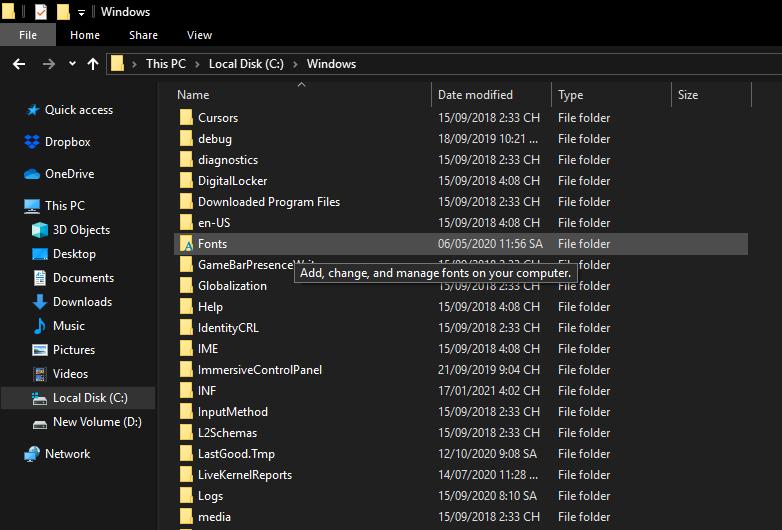Select the DigitalLocker folder name
Viewport: 782px width, 530px height.
coord(232,180)
